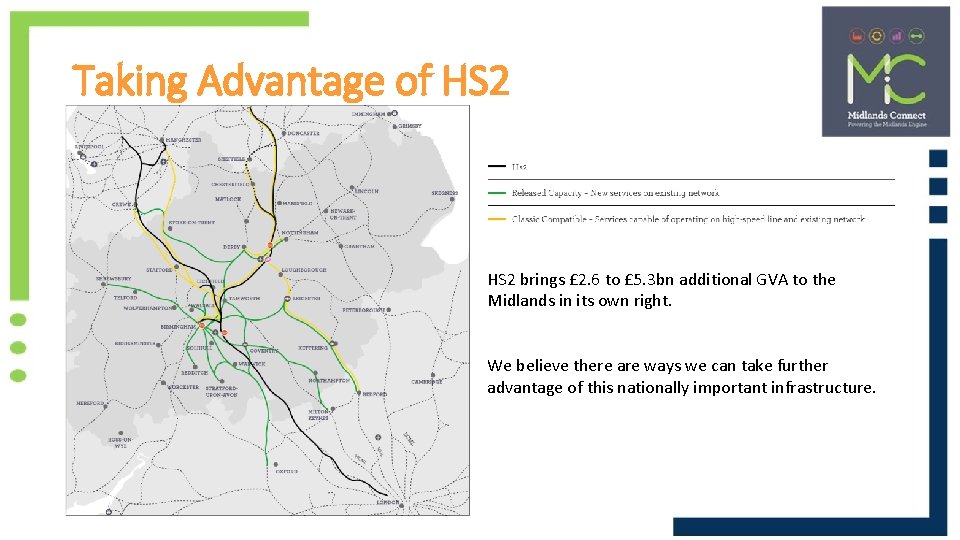Click the Liverpool label on the map
Screen dimensions: 960x540
tap(89, 147)
